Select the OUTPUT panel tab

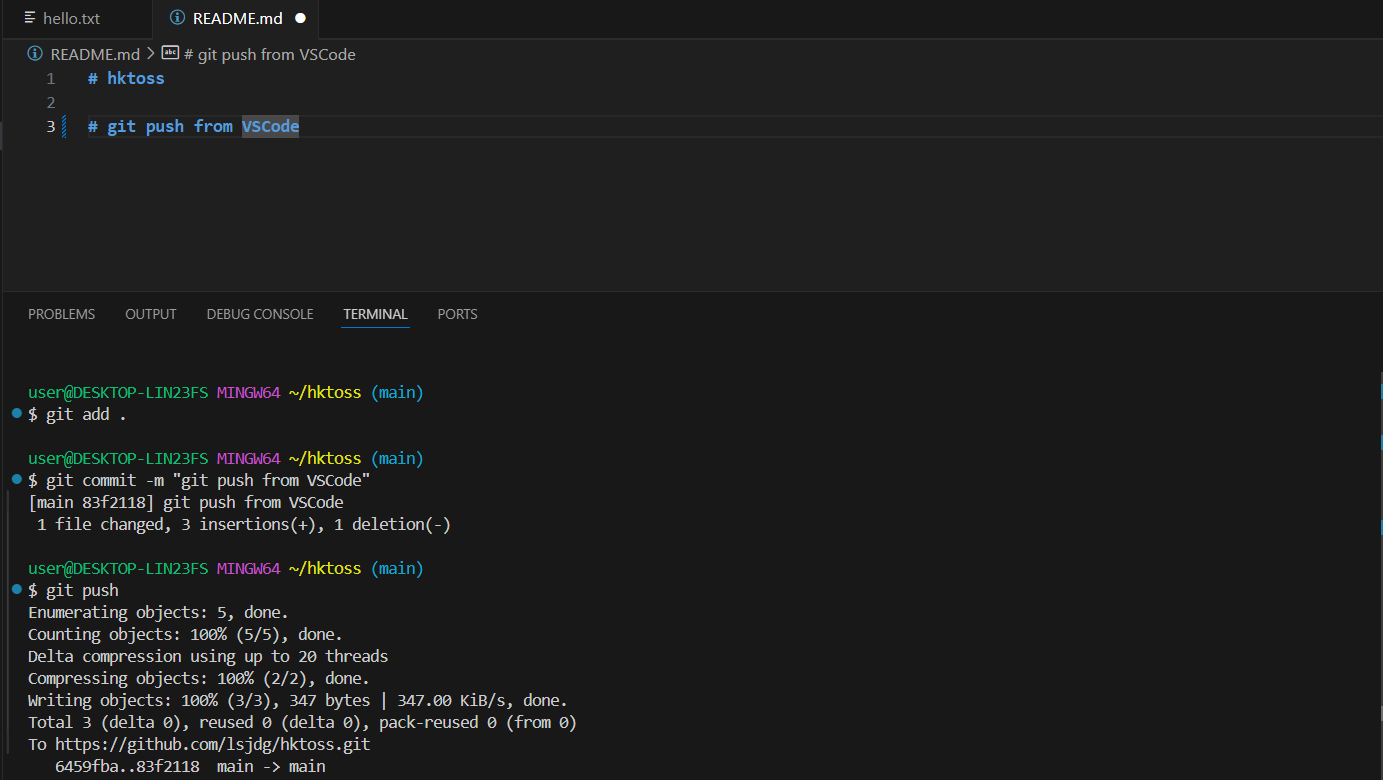coord(150,314)
